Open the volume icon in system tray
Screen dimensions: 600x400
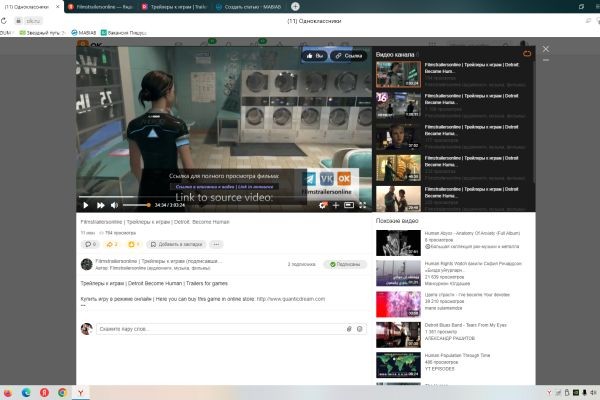(593, 393)
